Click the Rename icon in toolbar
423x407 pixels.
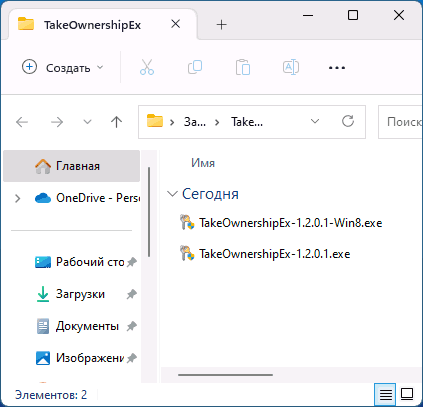(291, 67)
